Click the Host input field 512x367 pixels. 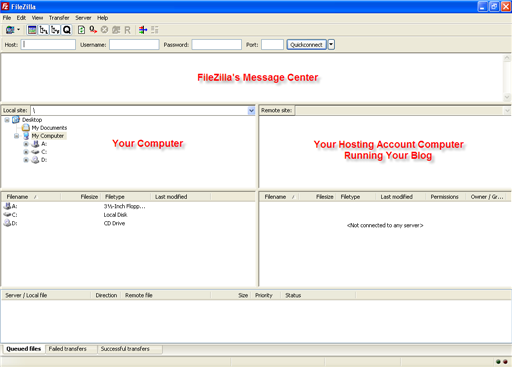[x=48, y=44]
